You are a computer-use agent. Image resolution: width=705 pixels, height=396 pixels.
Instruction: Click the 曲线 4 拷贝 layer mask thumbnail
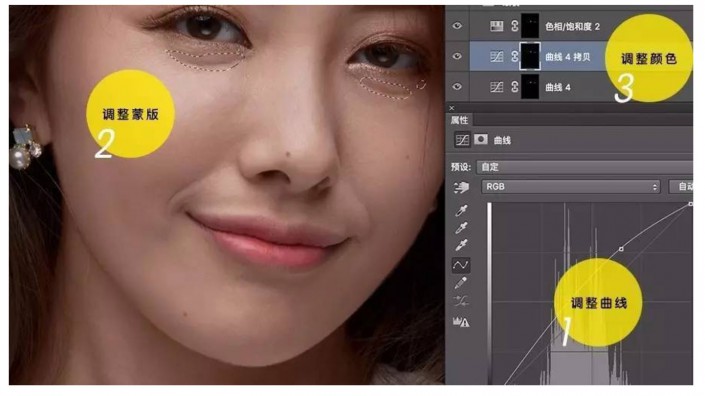tap(530, 56)
